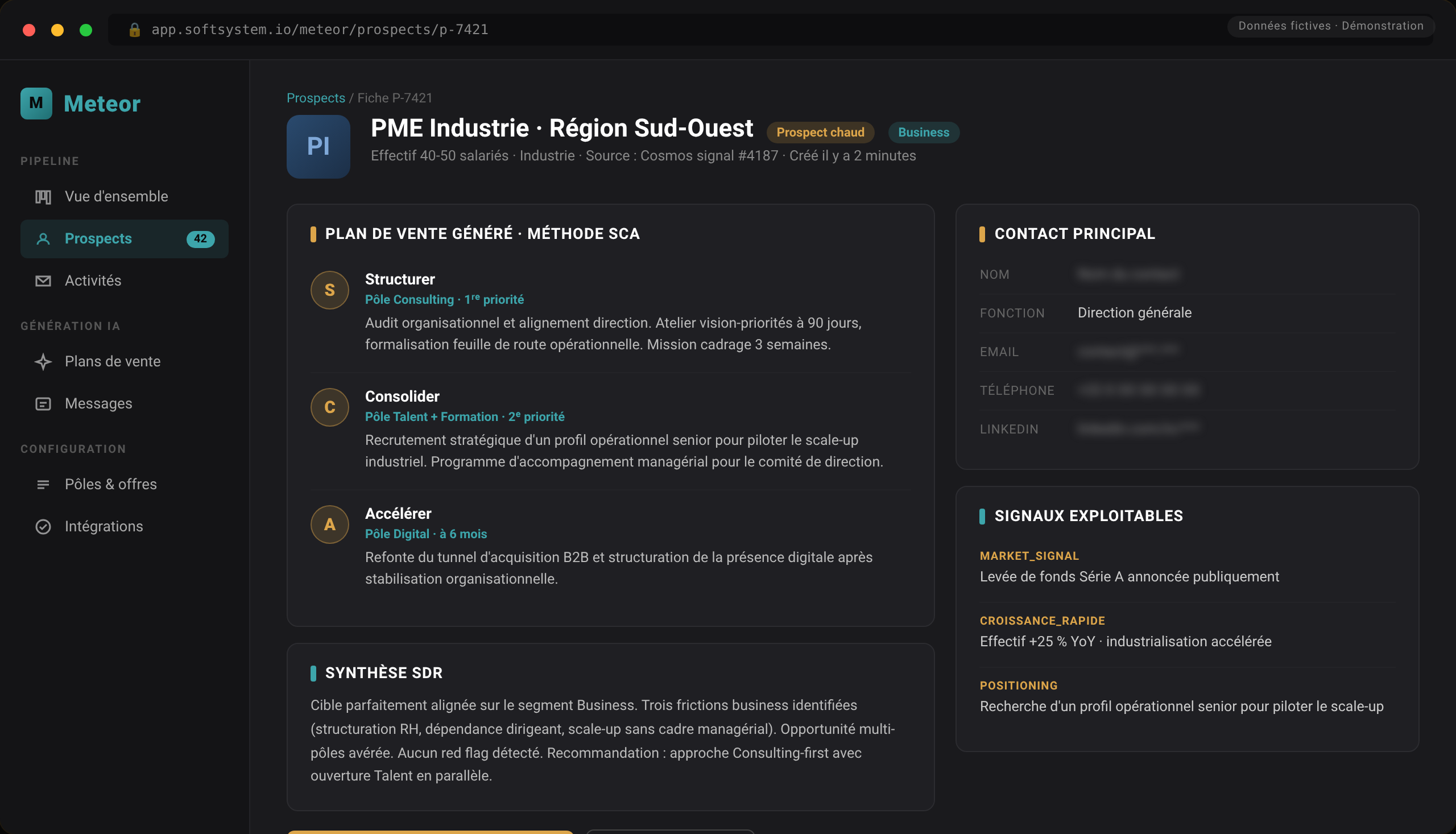This screenshot has height=834, width=1456.
Task: Click the Consolider step title
Action: (x=402, y=397)
